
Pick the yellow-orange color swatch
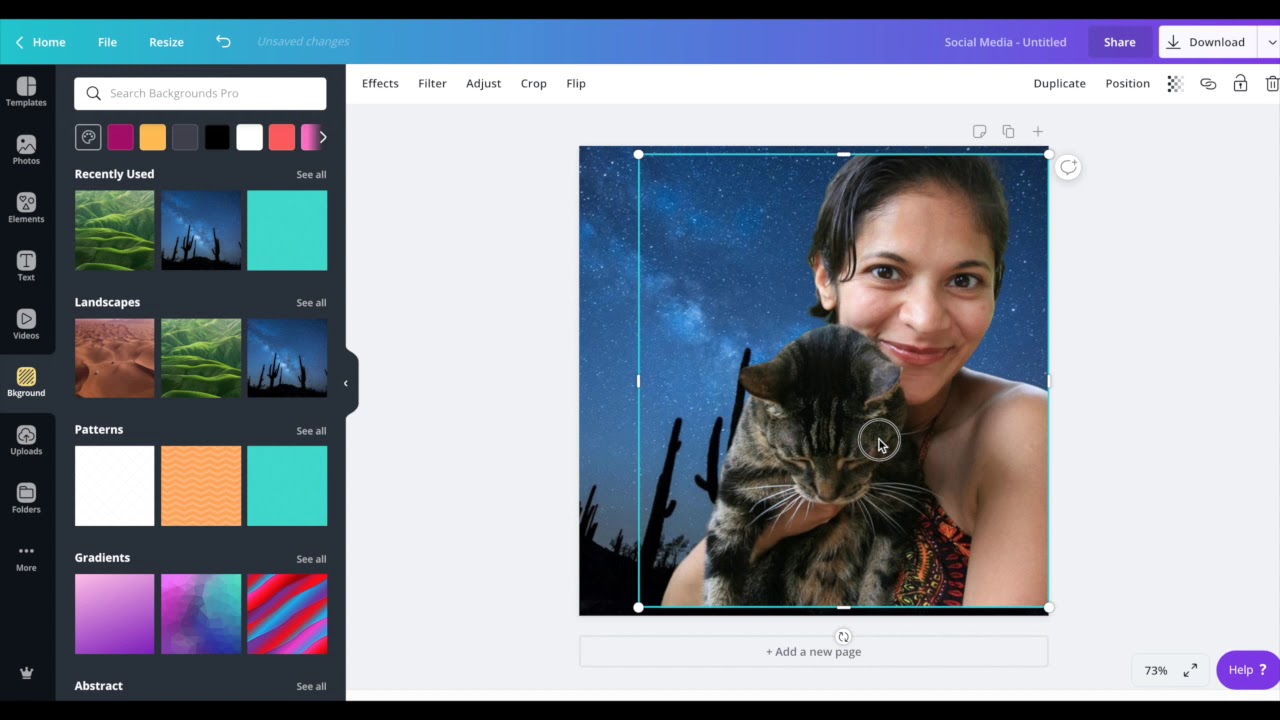pos(152,137)
